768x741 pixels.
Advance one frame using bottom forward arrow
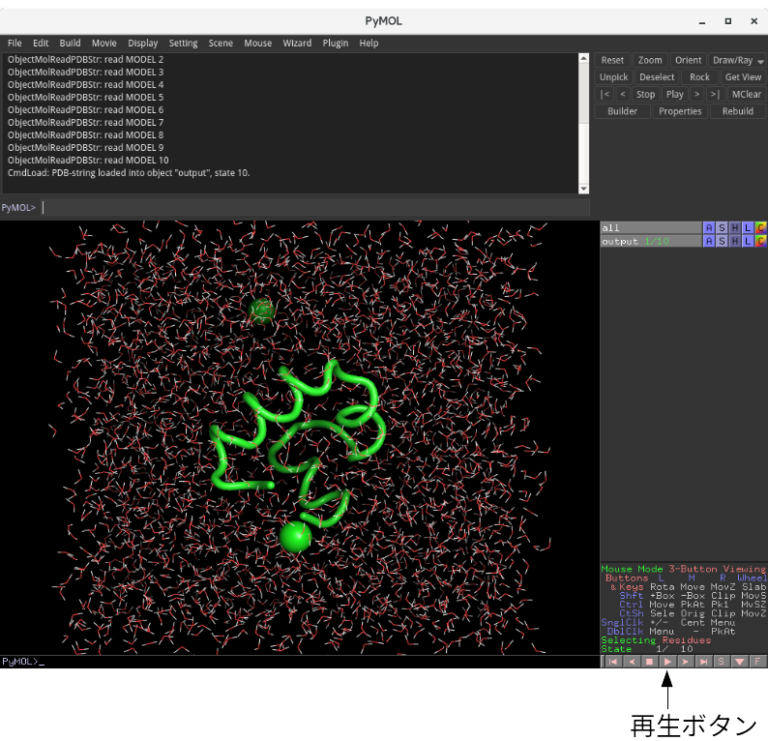click(x=686, y=661)
